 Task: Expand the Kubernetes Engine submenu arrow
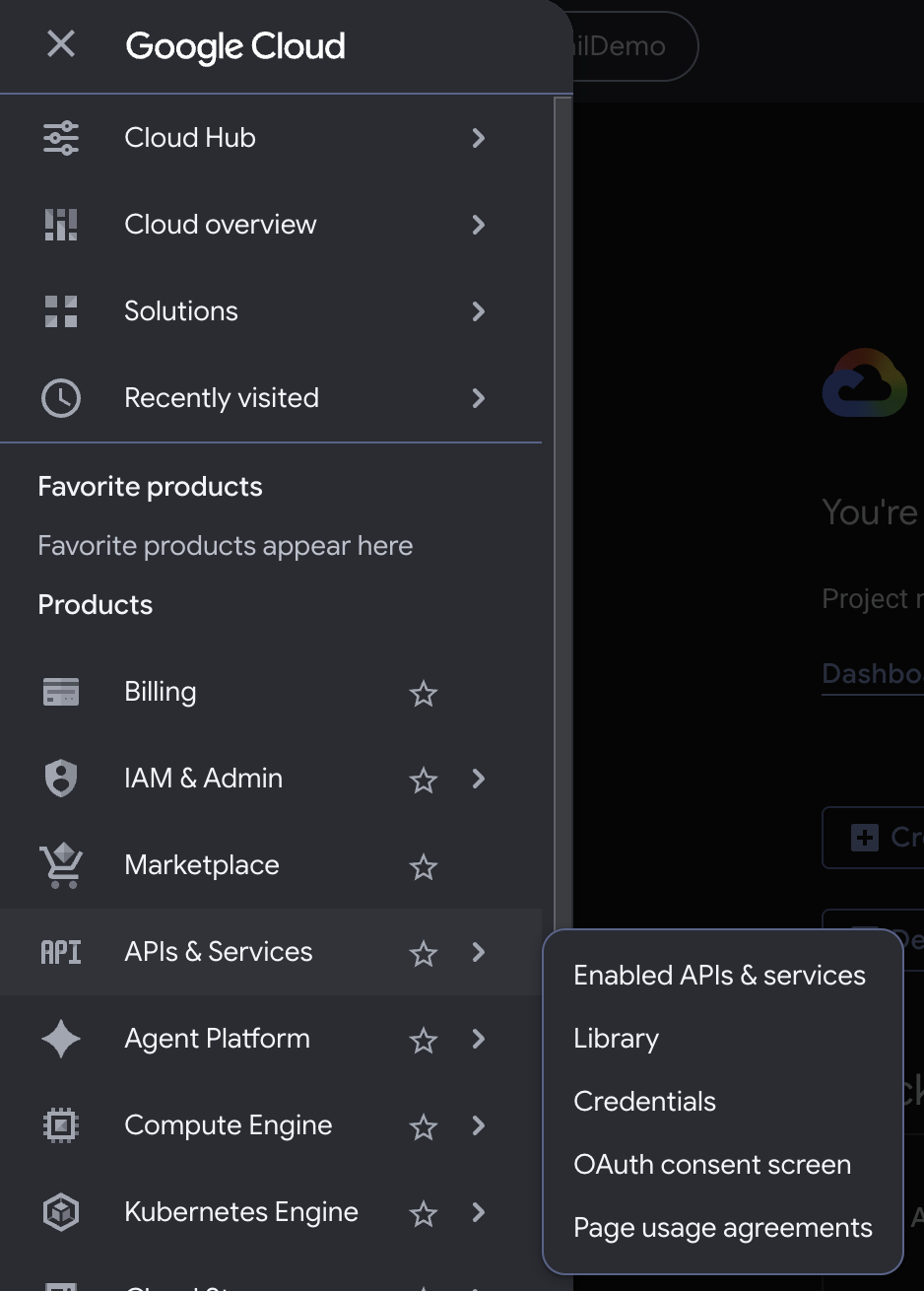pos(479,1212)
